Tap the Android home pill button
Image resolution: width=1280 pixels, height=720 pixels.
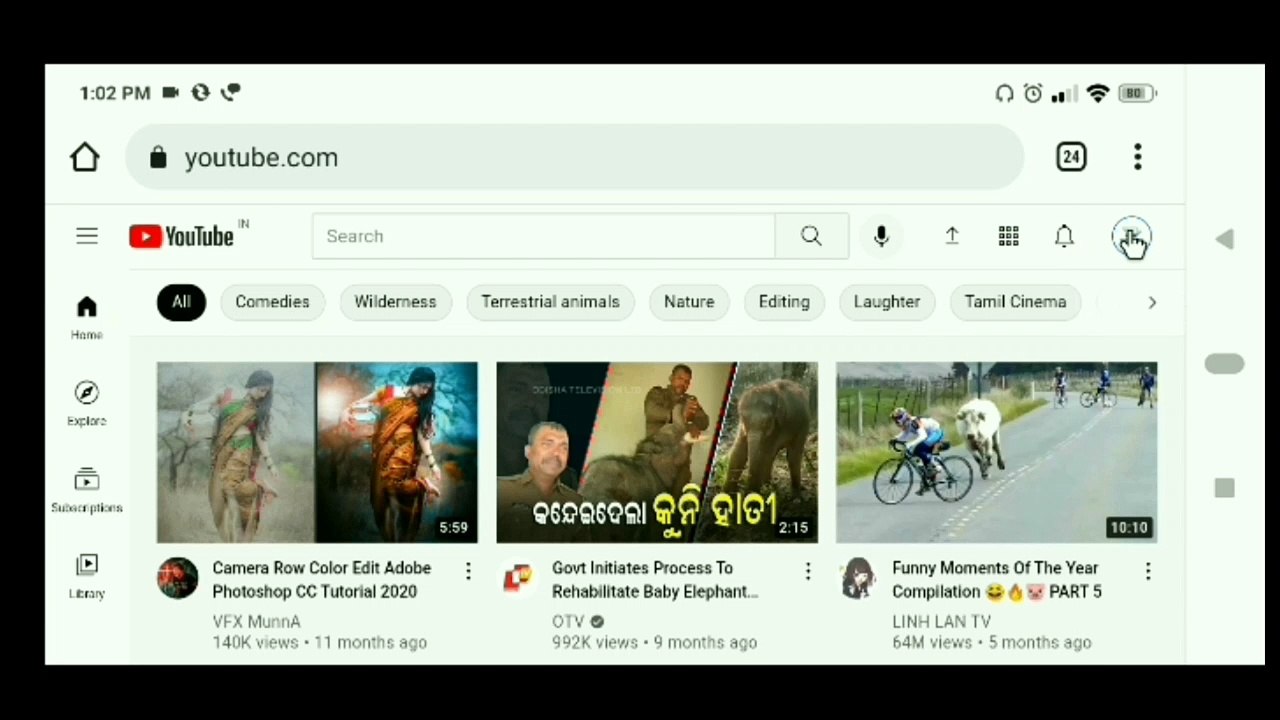click(1225, 364)
